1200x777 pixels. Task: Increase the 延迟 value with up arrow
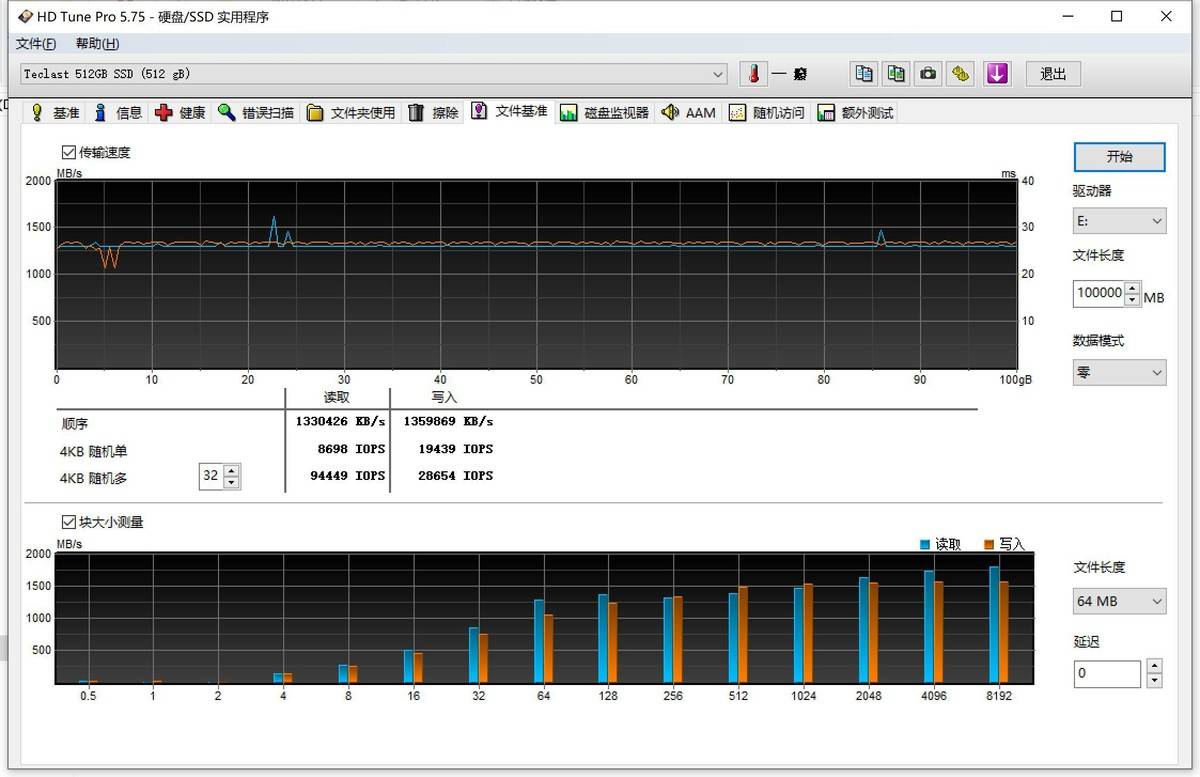(1154, 666)
